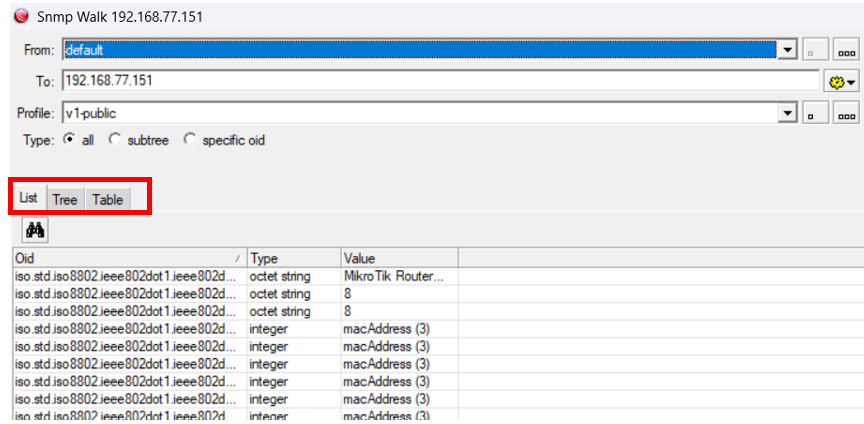The width and height of the screenshot is (864, 424).
Task: Click small square button next to Profile
Action: point(815,113)
